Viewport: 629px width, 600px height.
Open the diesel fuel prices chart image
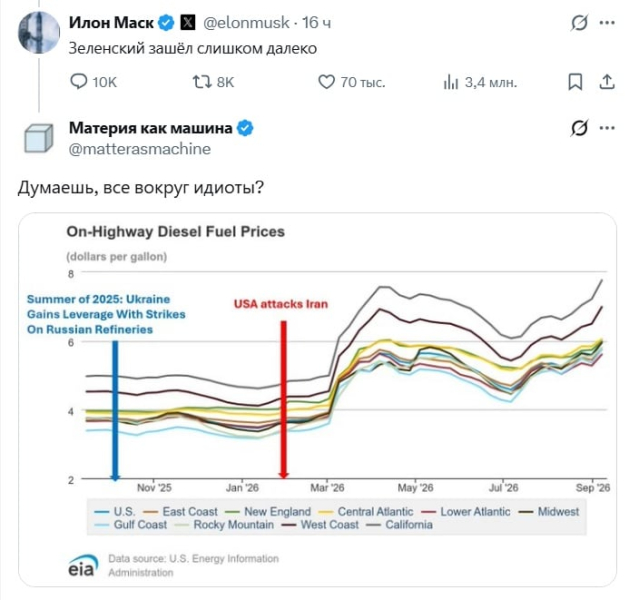pos(317,399)
